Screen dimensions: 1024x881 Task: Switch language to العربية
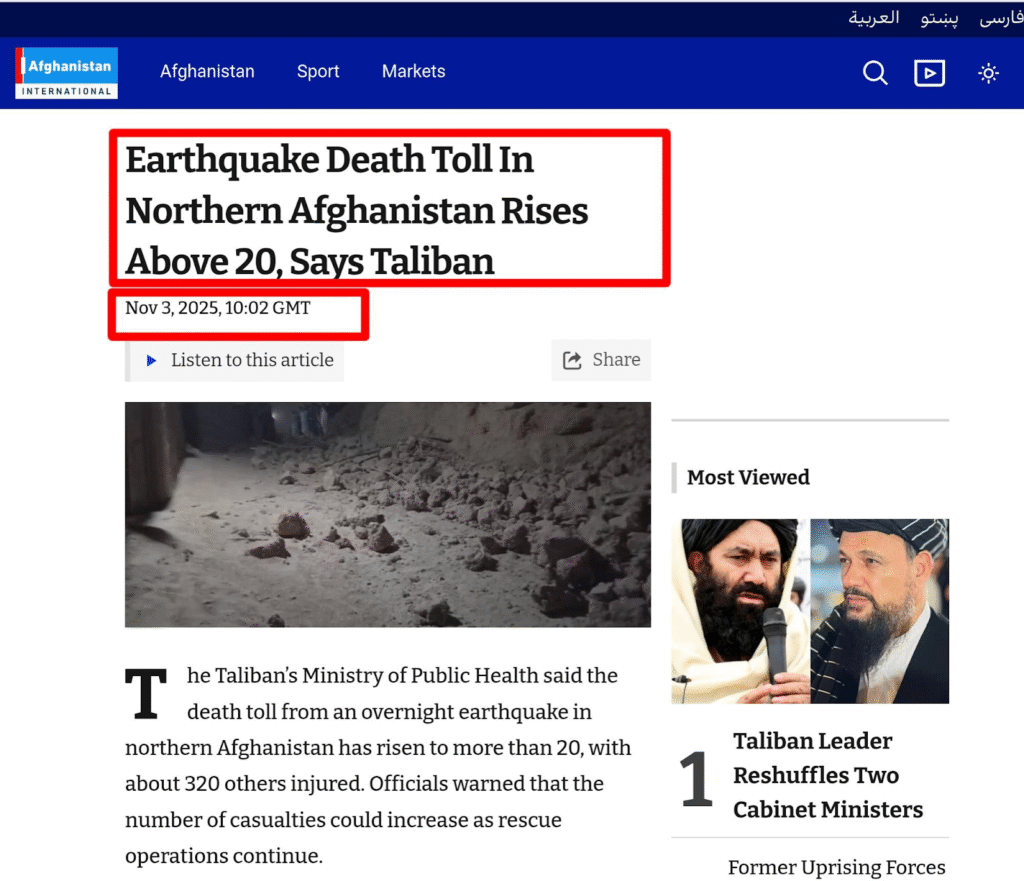point(874,18)
